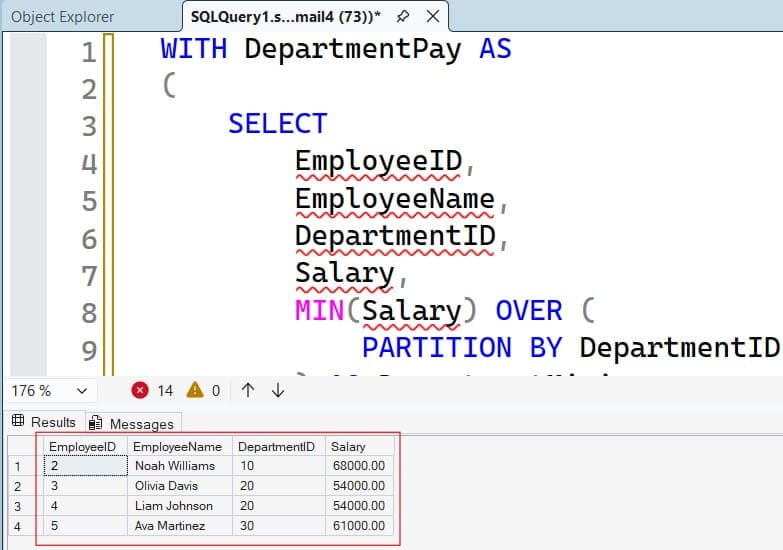The image size is (783, 550).
Task: Click the yellow warning icon
Action: tap(195, 390)
